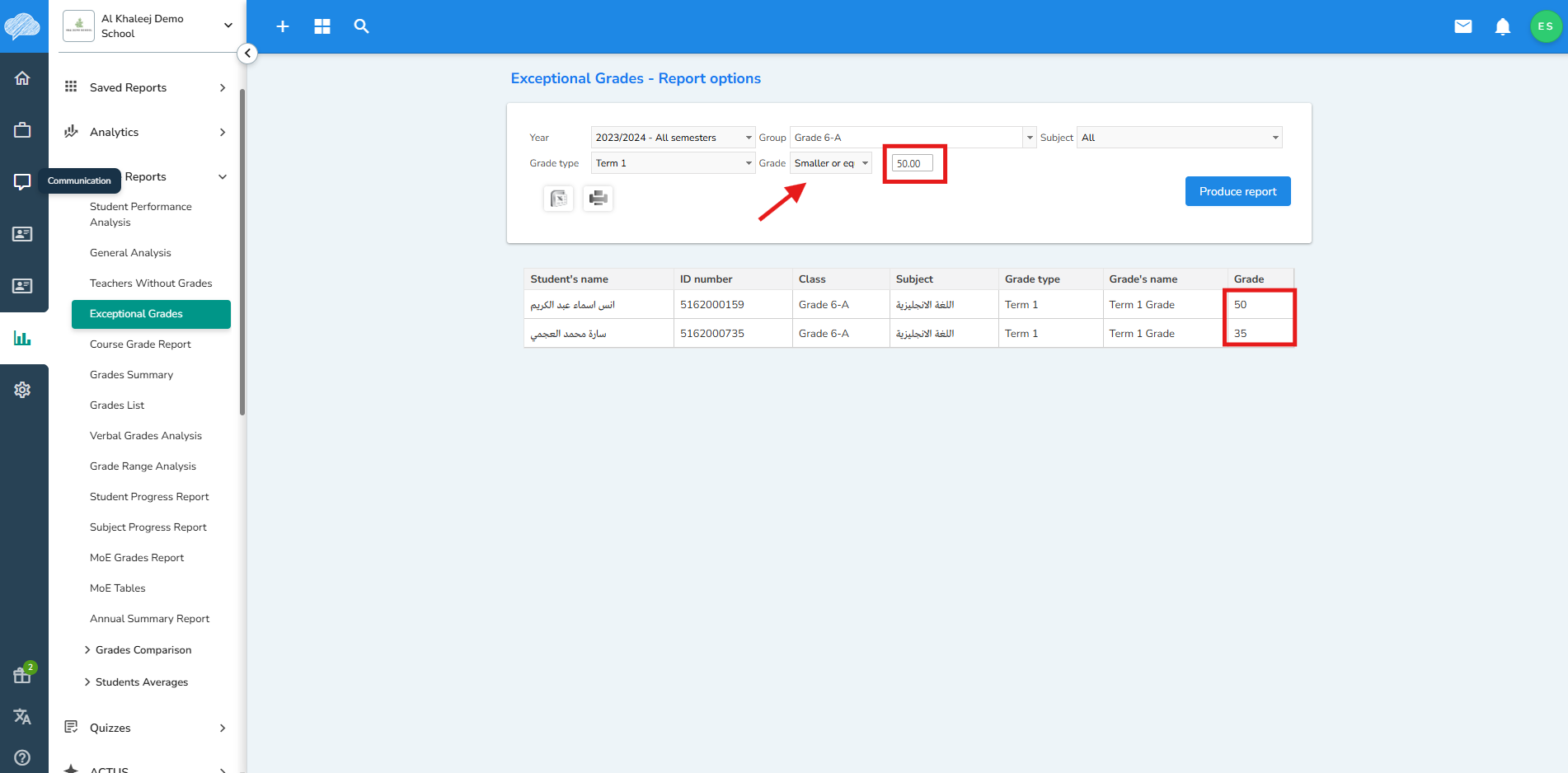Open Grade Range Analysis report
The width and height of the screenshot is (1568, 773).
(143, 466)
